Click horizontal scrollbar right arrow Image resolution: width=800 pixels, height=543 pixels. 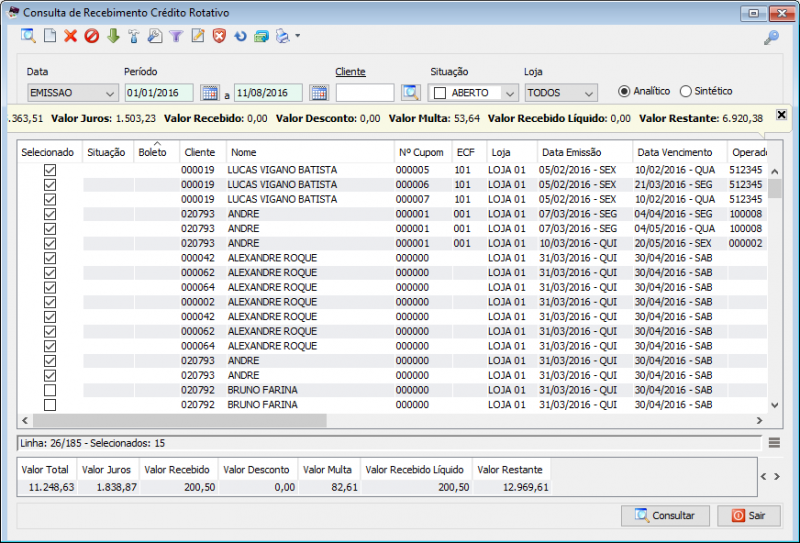point(760,421)
